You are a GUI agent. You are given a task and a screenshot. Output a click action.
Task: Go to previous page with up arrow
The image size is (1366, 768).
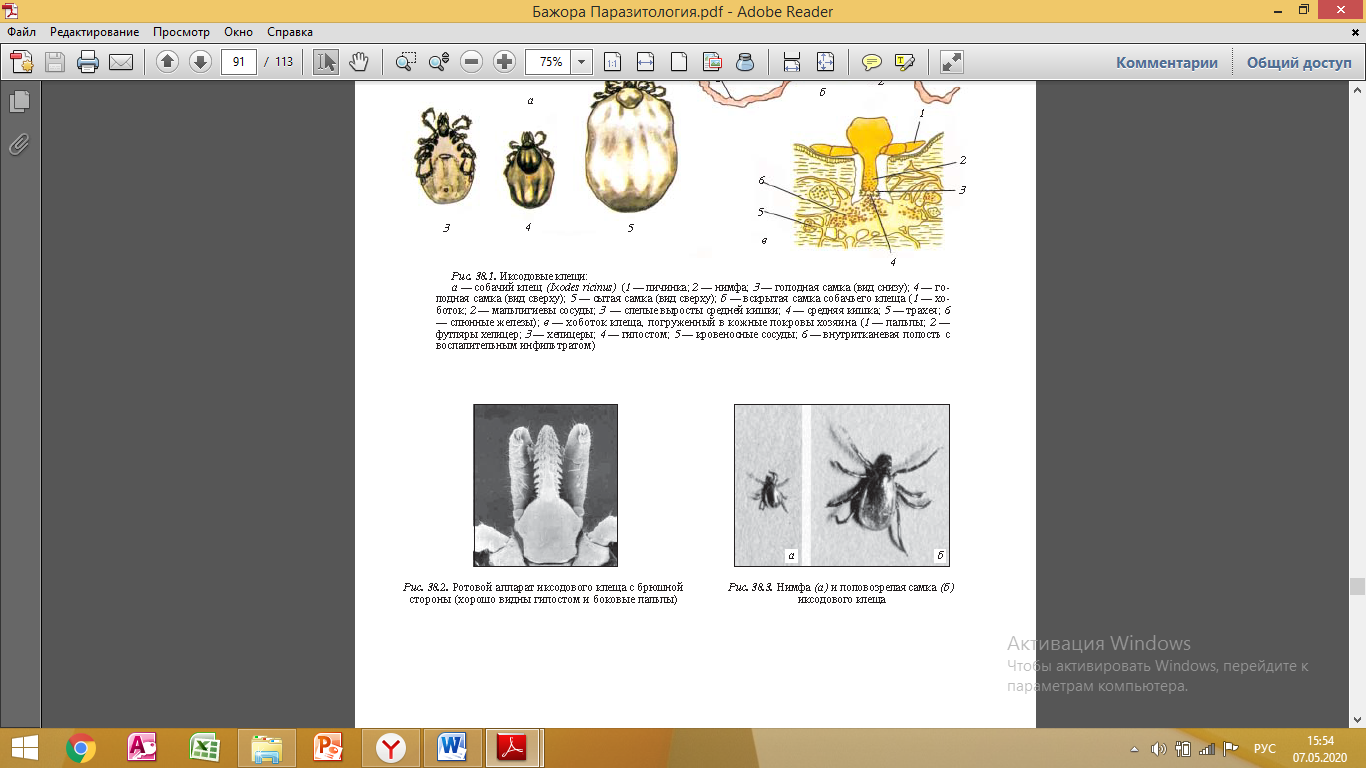(168, 62)
